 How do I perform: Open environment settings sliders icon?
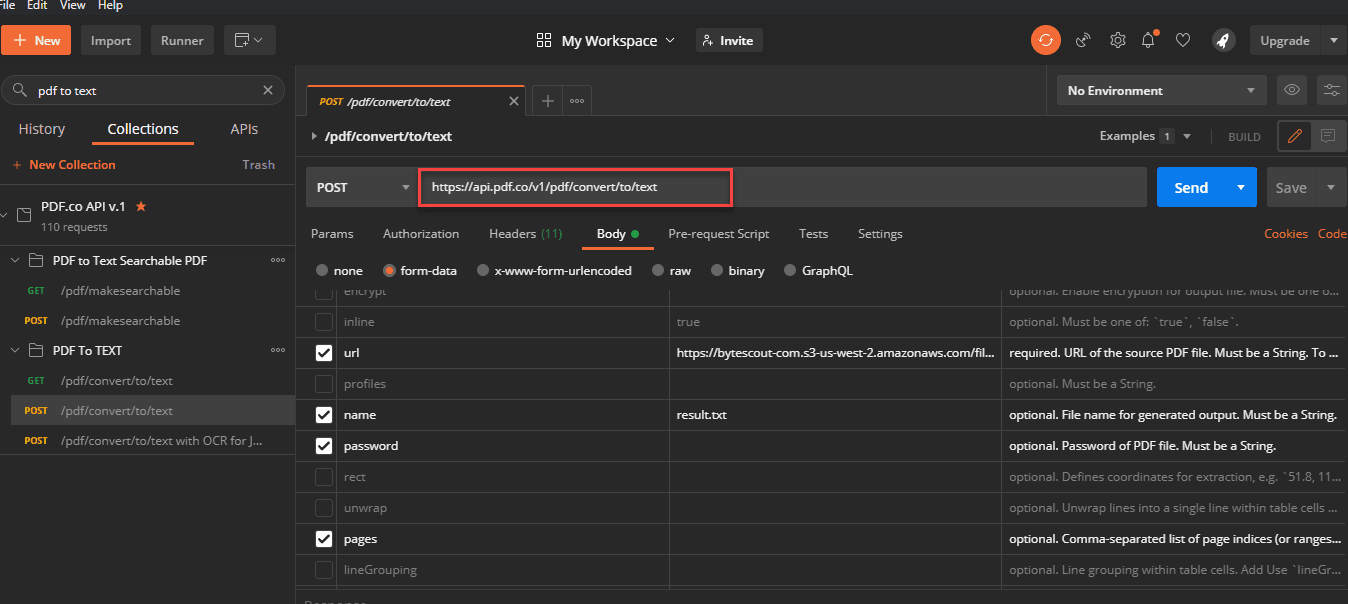point(1331,90)
